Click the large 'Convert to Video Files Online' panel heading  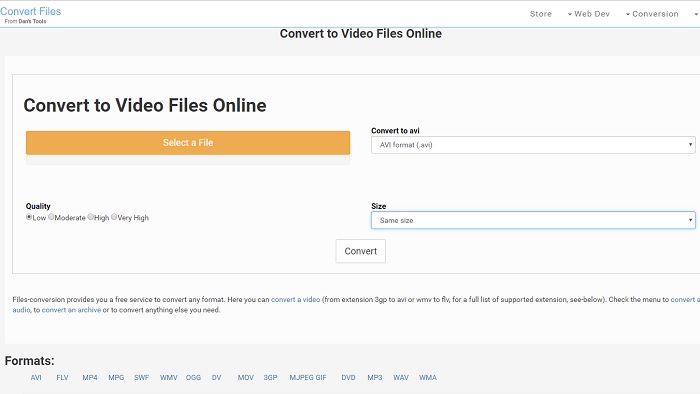[145, 106]
